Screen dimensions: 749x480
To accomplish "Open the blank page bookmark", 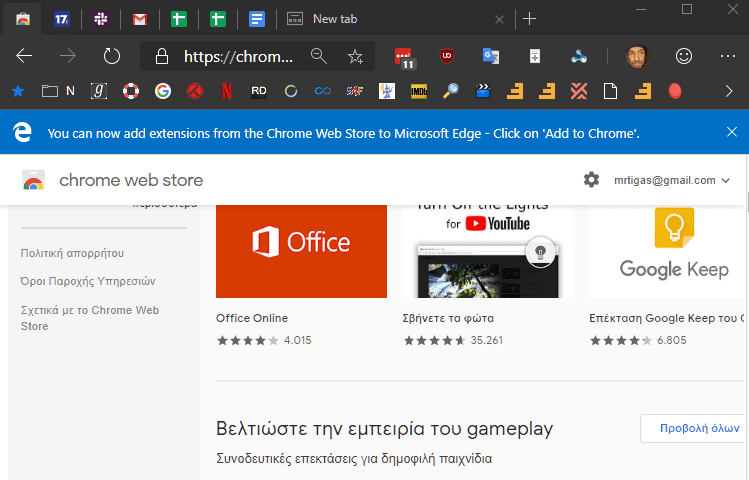I will 610,91.
